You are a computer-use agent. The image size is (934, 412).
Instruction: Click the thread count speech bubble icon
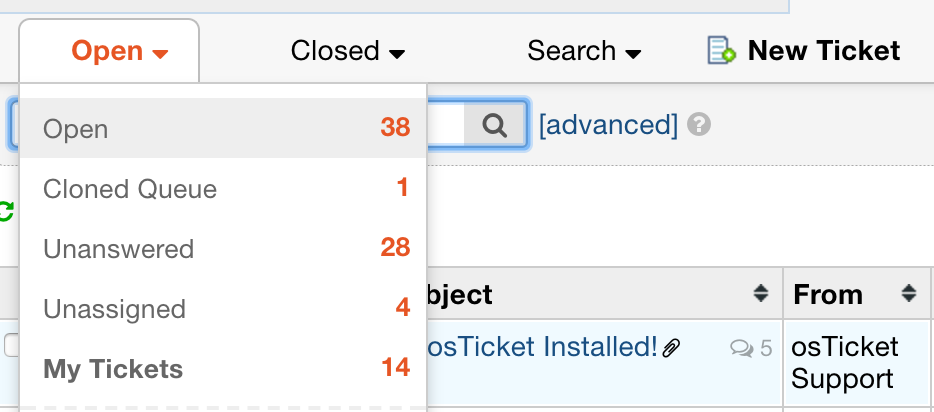[741, 348]
